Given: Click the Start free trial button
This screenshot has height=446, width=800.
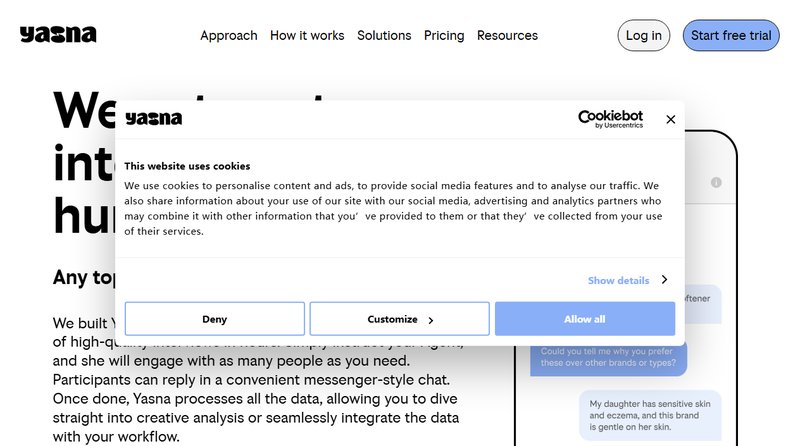Looking at the screenshot, I should pos(731,35).
